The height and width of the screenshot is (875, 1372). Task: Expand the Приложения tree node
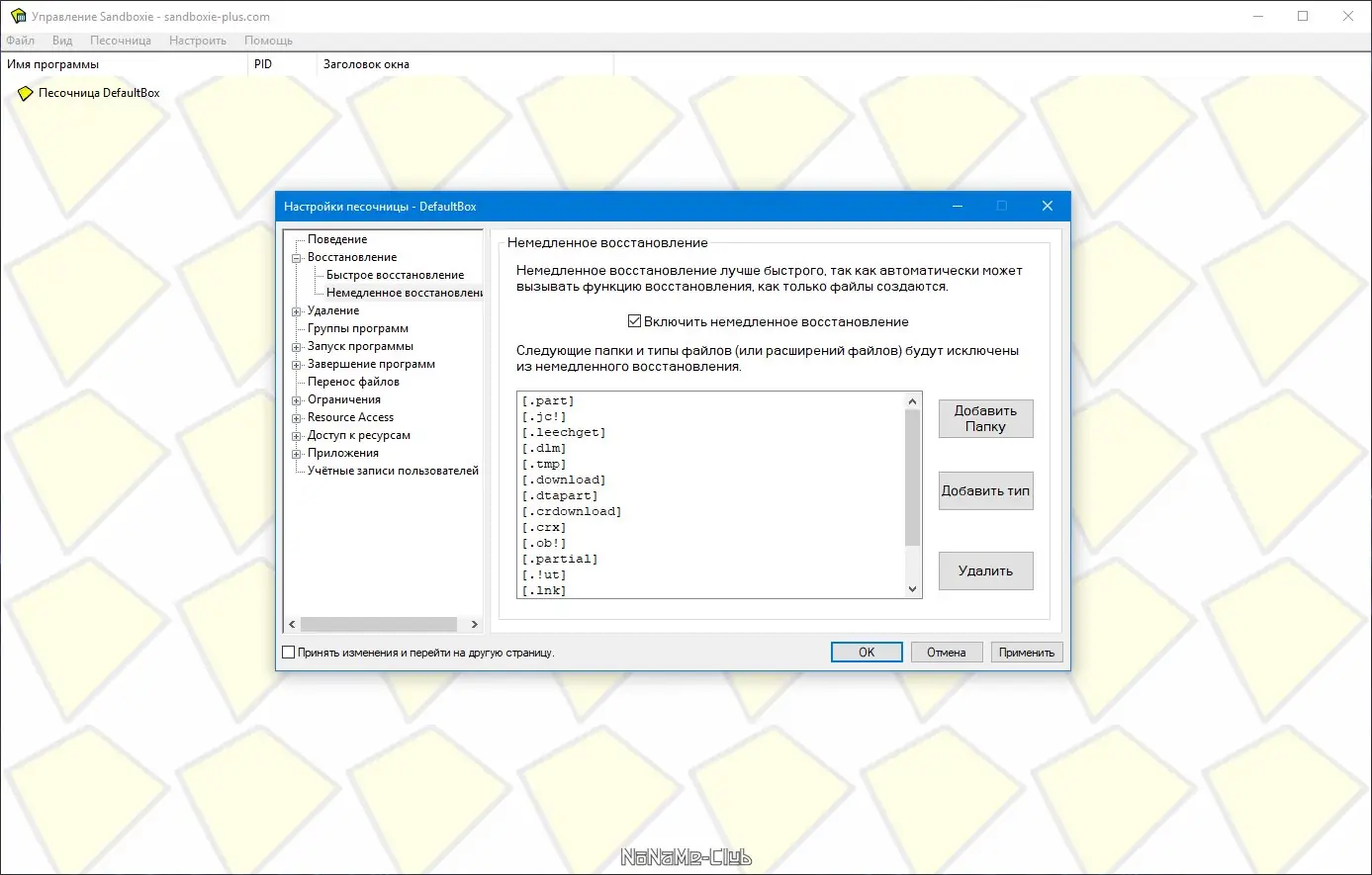click(296, 453)
